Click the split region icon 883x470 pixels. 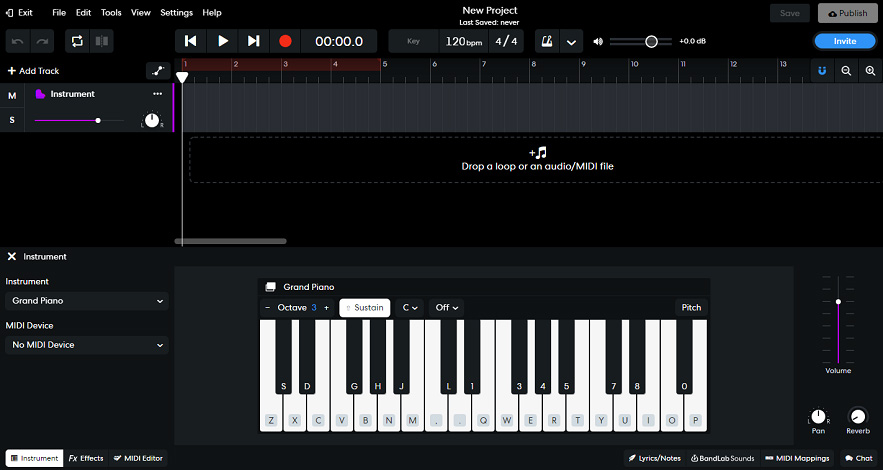[102, 41]
